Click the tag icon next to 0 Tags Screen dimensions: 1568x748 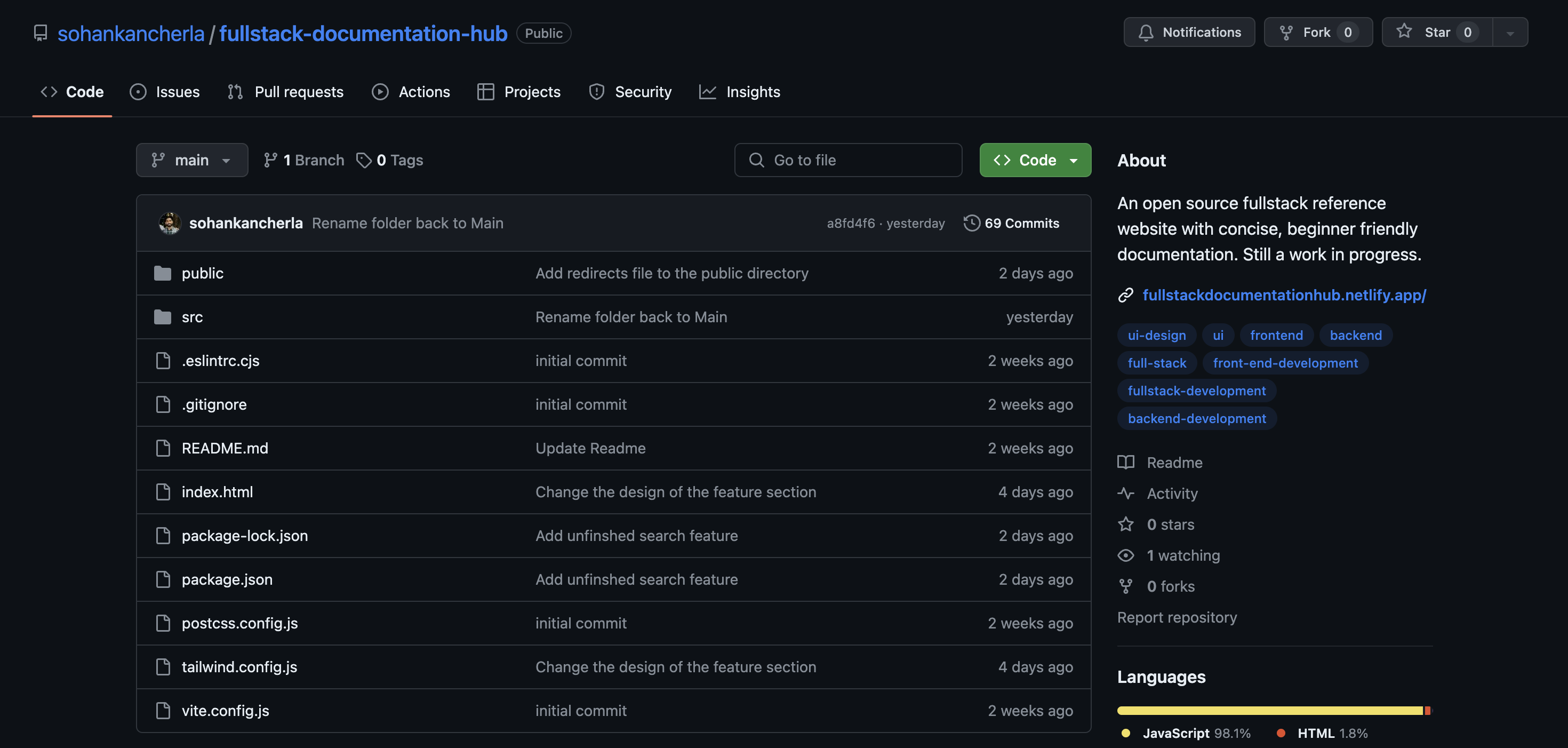coord(364,160)
